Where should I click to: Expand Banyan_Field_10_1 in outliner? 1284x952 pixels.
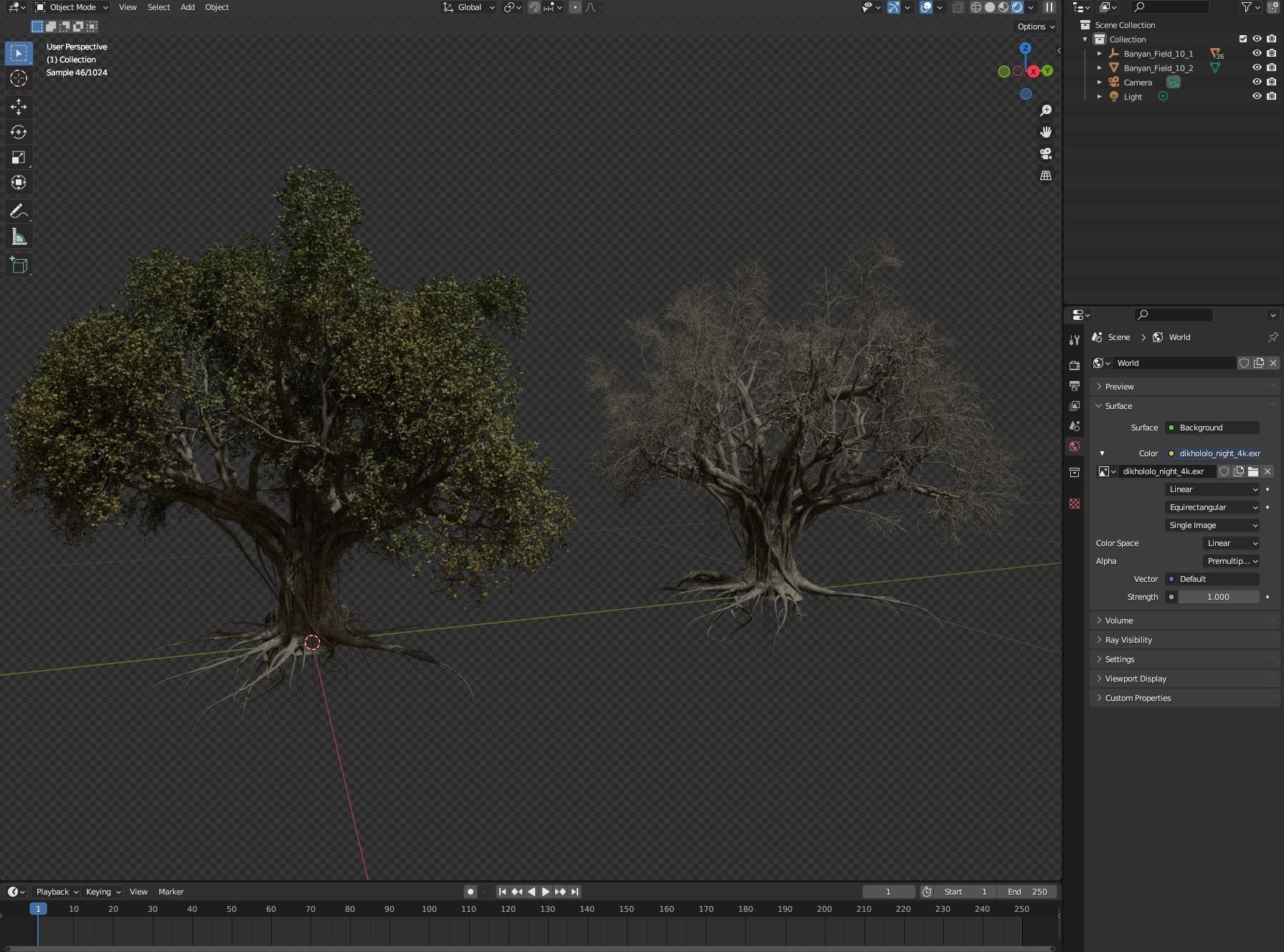[x=1100, y=53]
